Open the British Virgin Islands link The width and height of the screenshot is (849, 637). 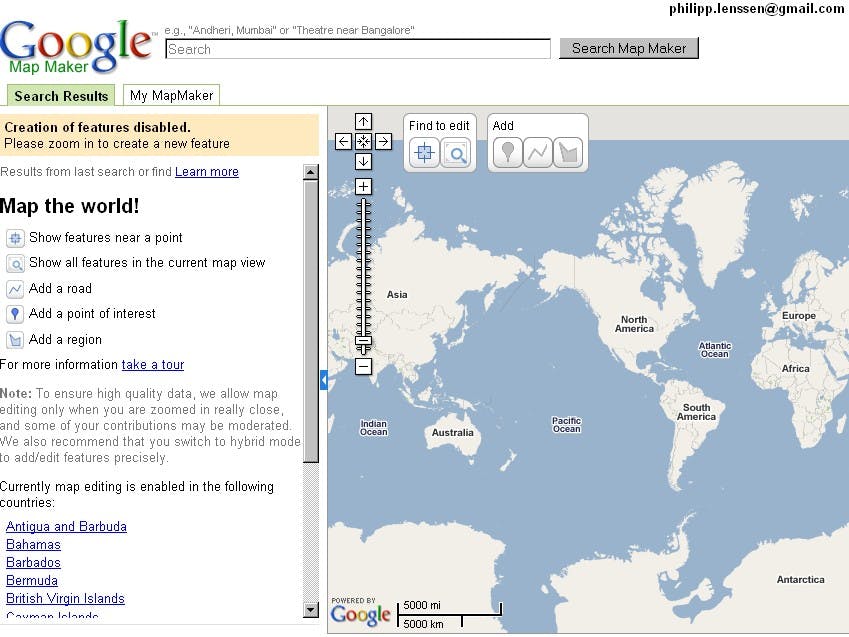65,598
